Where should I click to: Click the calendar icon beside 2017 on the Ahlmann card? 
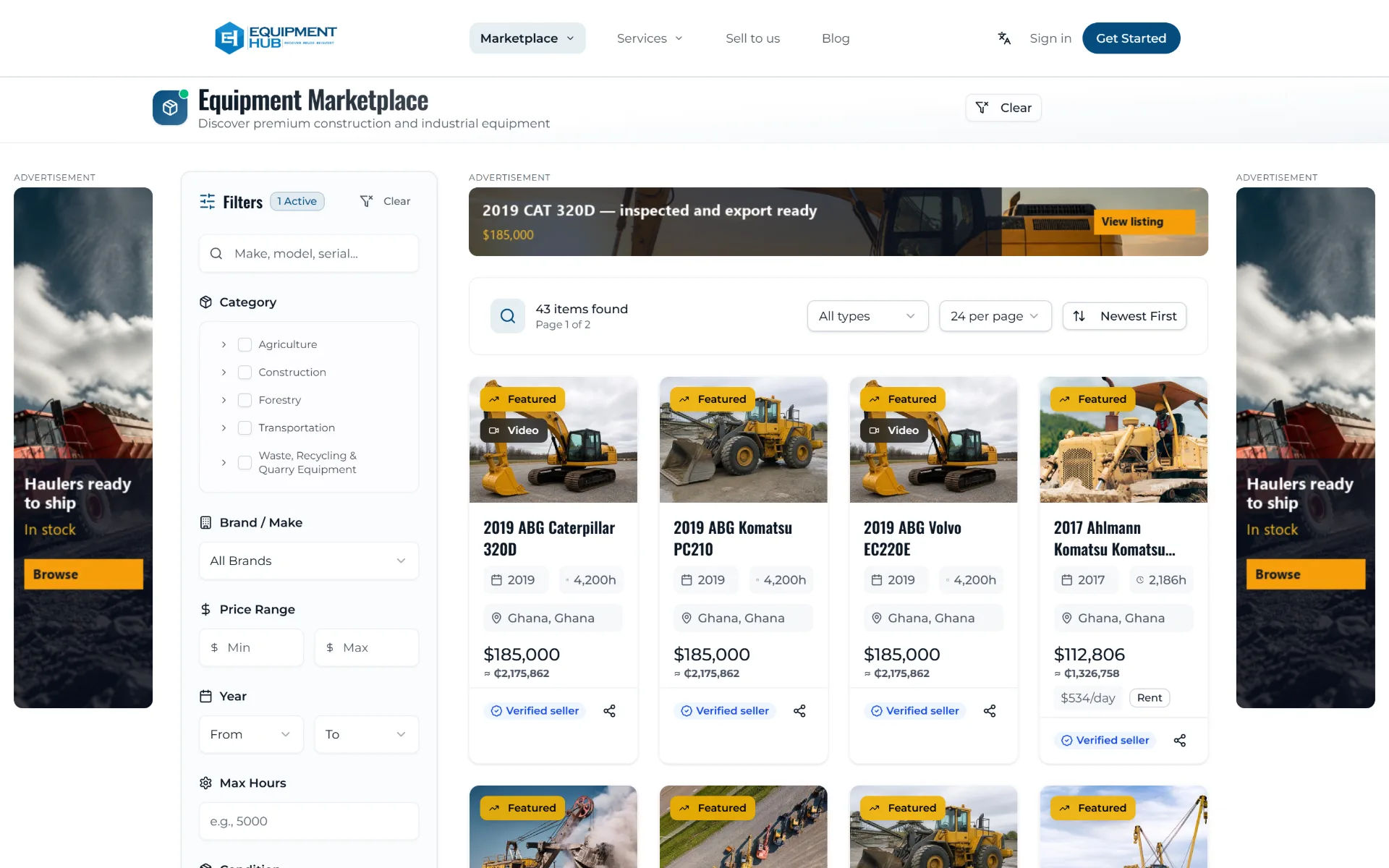click(1066, 579)
